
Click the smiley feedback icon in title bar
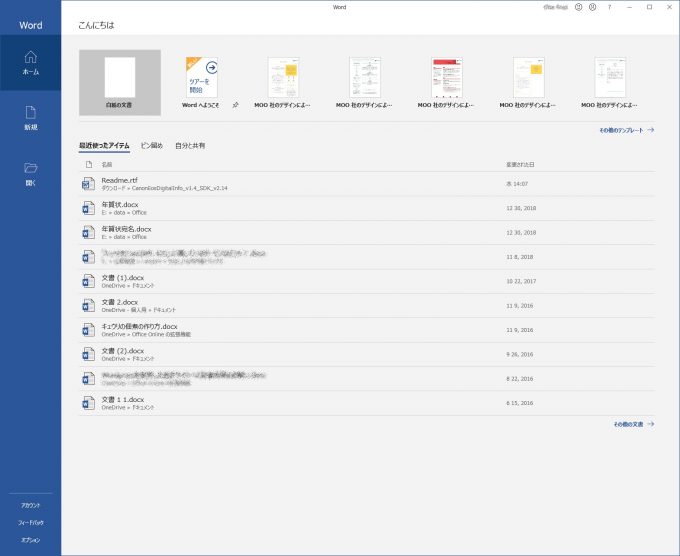[578, 7]
